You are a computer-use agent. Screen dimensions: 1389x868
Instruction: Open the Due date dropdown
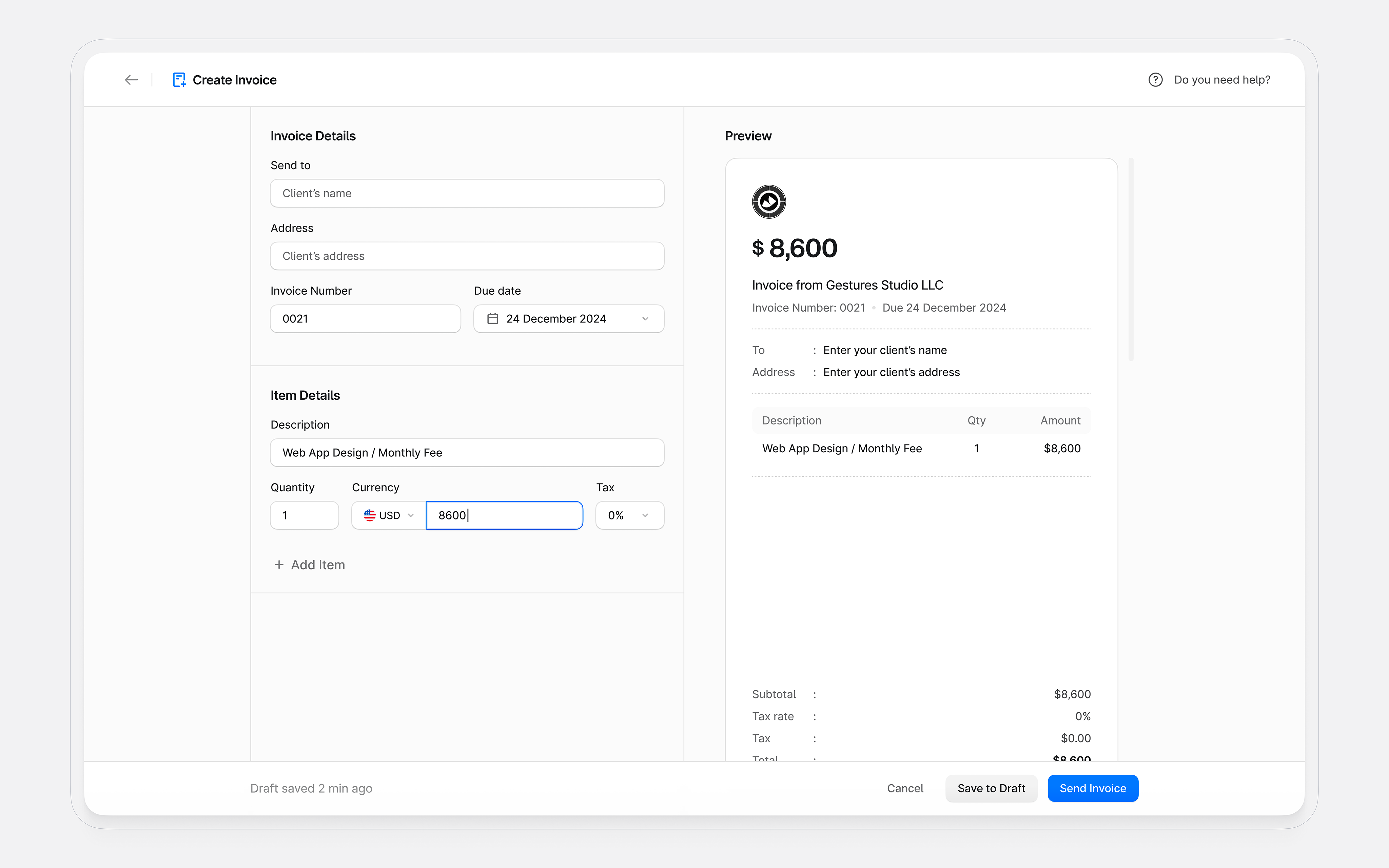645,319
